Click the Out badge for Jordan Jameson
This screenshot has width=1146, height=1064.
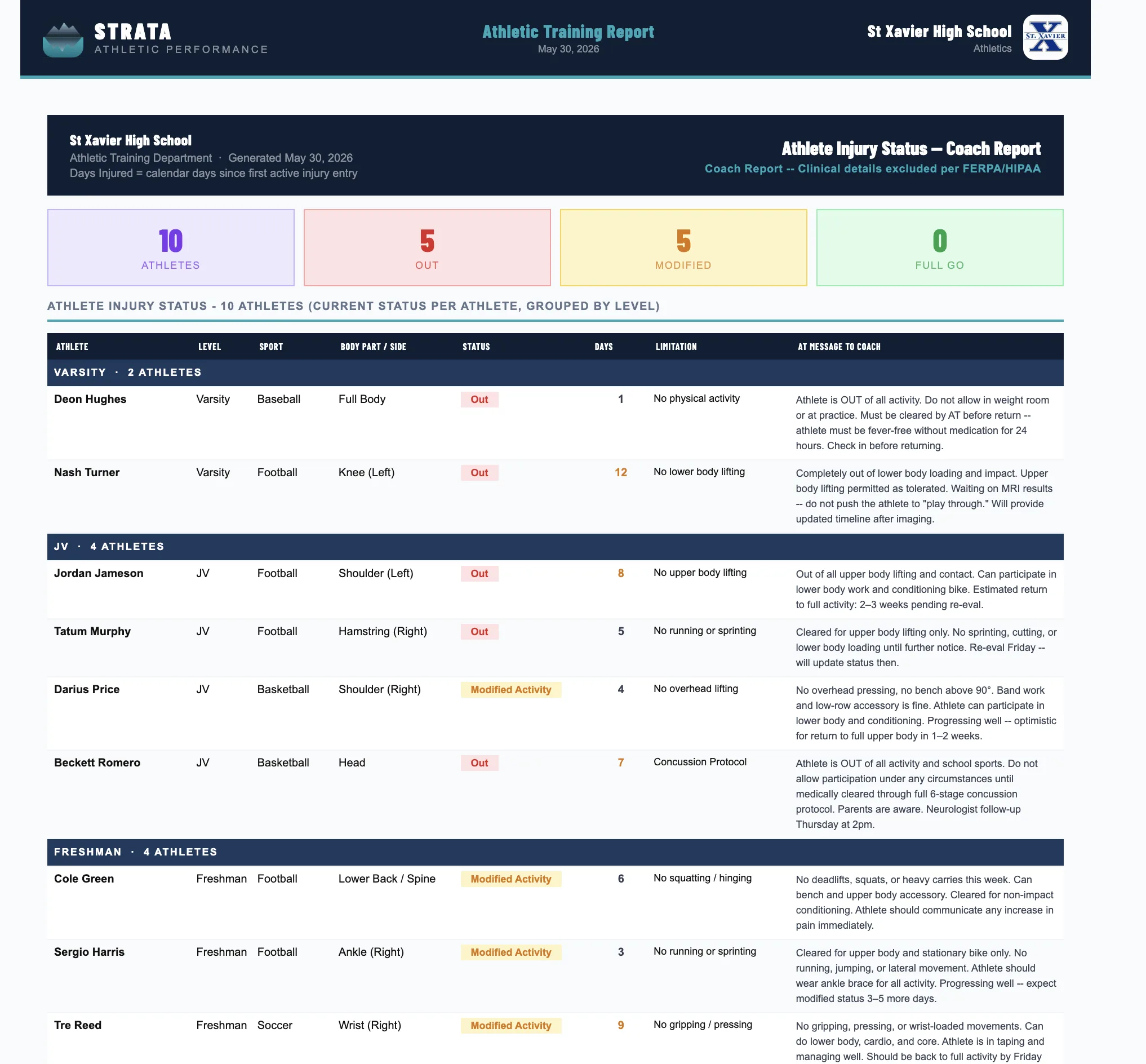(x=479, y=574)
